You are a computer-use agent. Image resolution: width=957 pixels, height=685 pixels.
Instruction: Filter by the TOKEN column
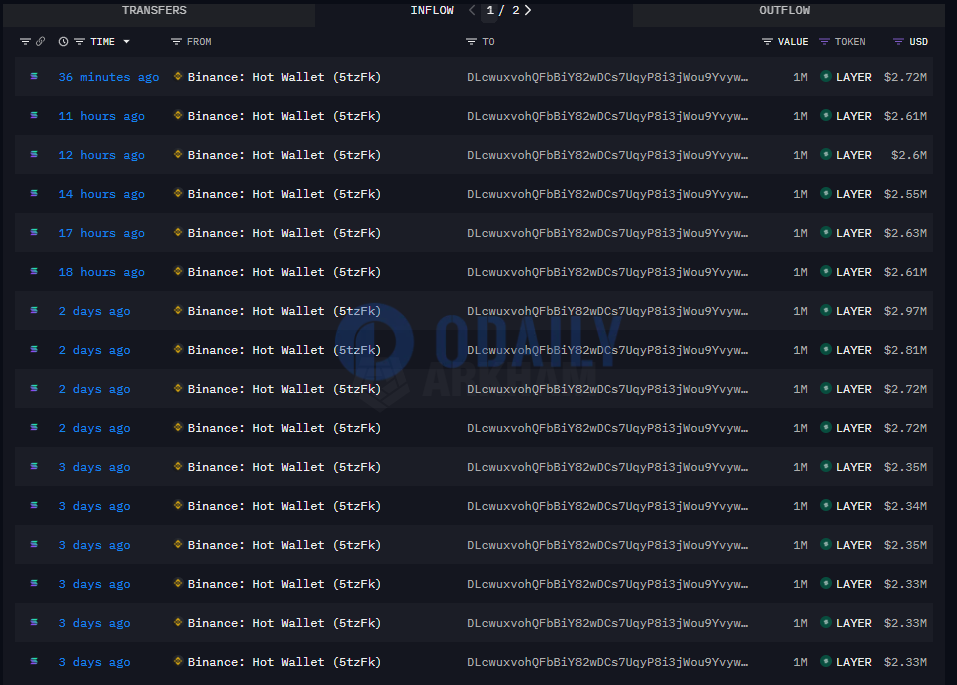(x=825, y=42)
